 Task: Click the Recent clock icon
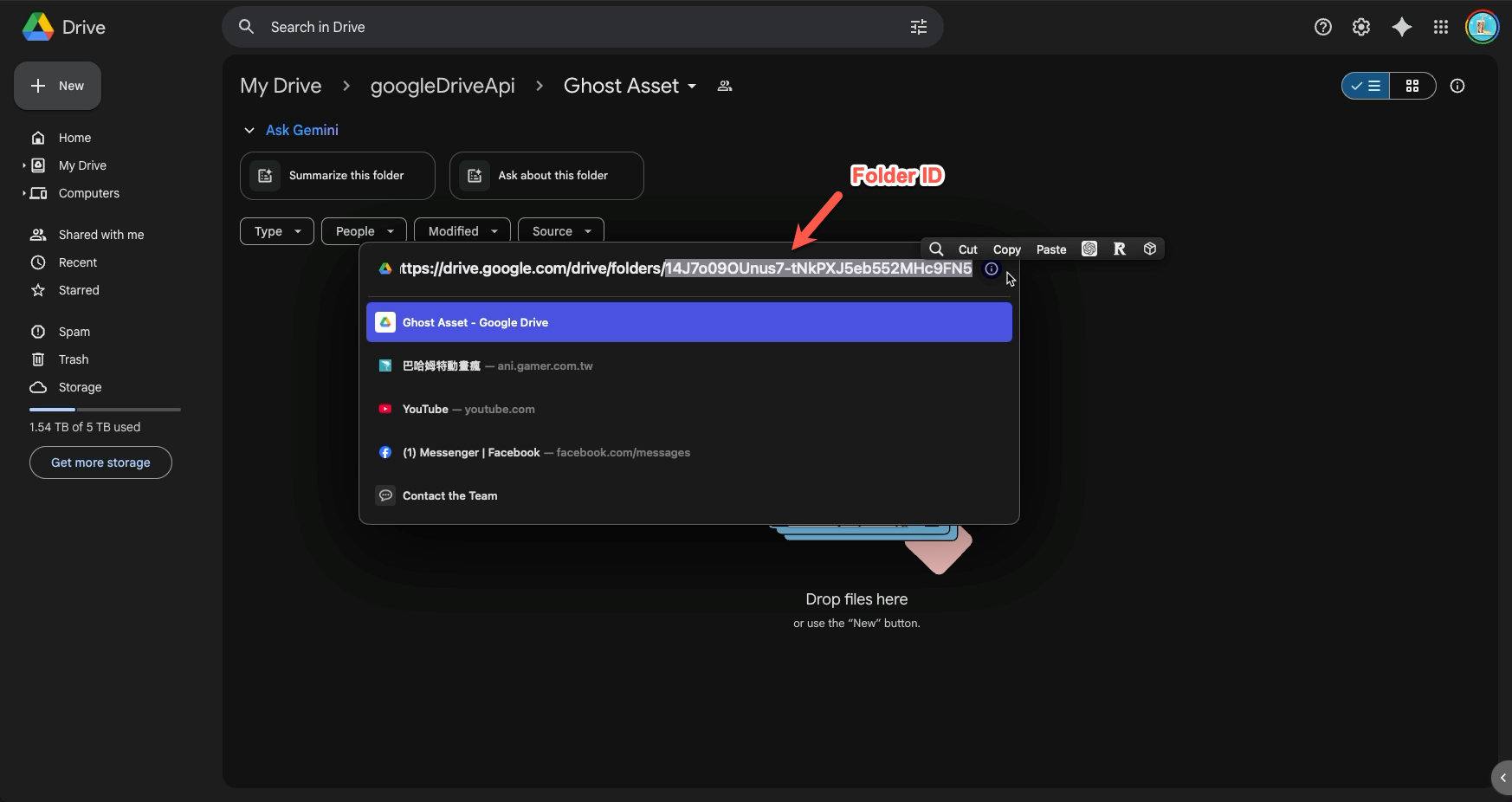[x=38, y=262]
